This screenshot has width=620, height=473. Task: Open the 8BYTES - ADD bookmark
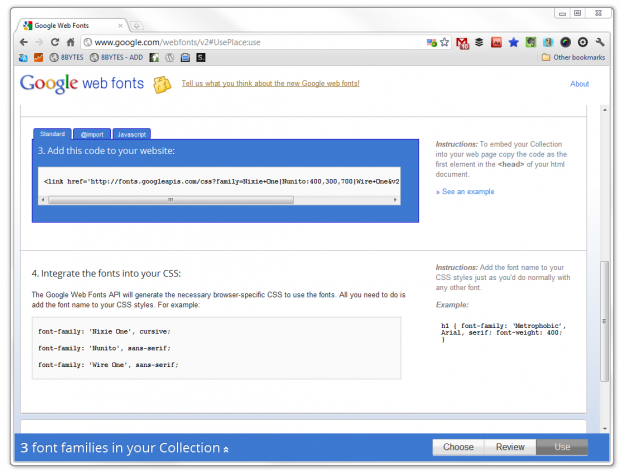pos(116,57)
